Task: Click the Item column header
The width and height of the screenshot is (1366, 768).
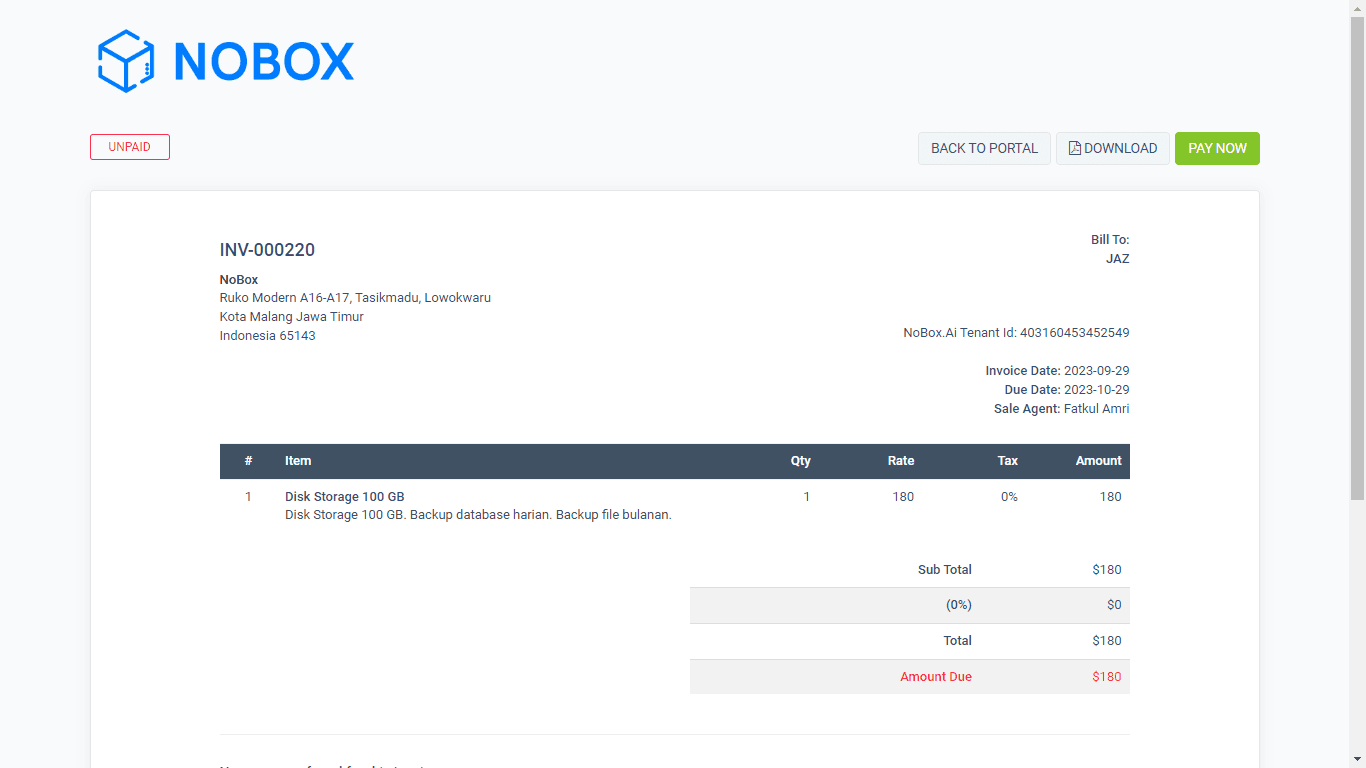Action: click(x=298, y=461)
